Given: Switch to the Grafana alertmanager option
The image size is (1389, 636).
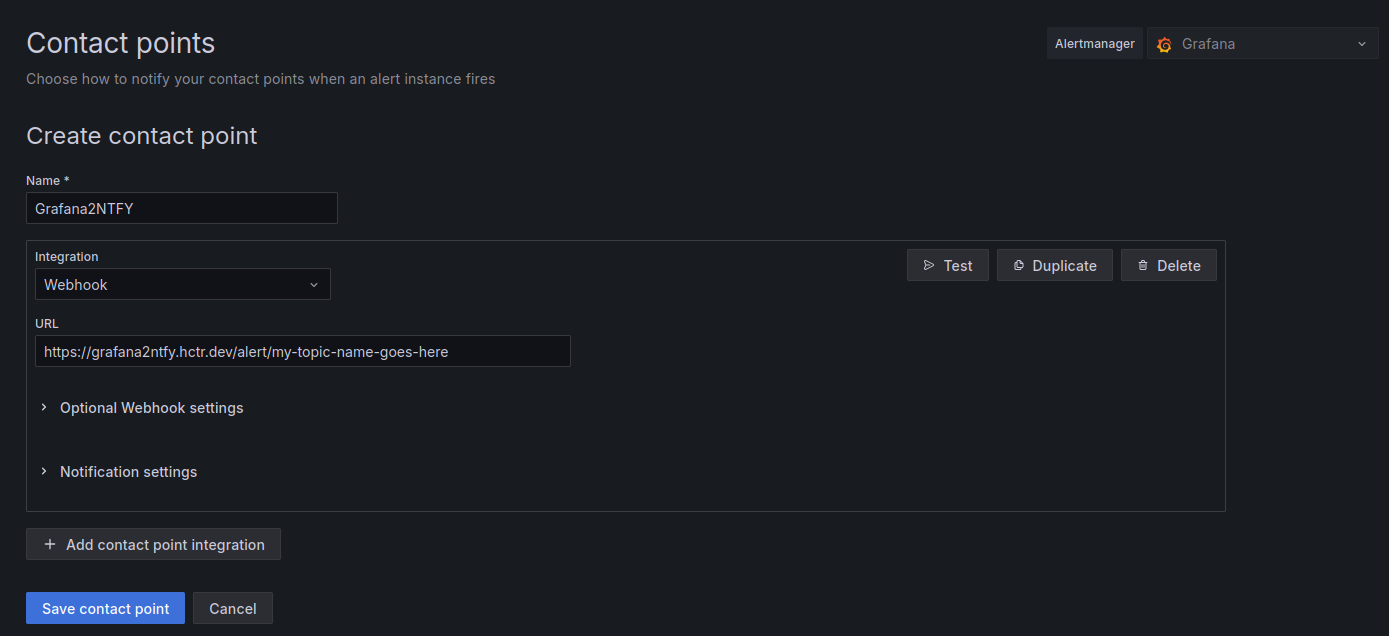Looking at the screenshot, I should [x=1210, y=44].
